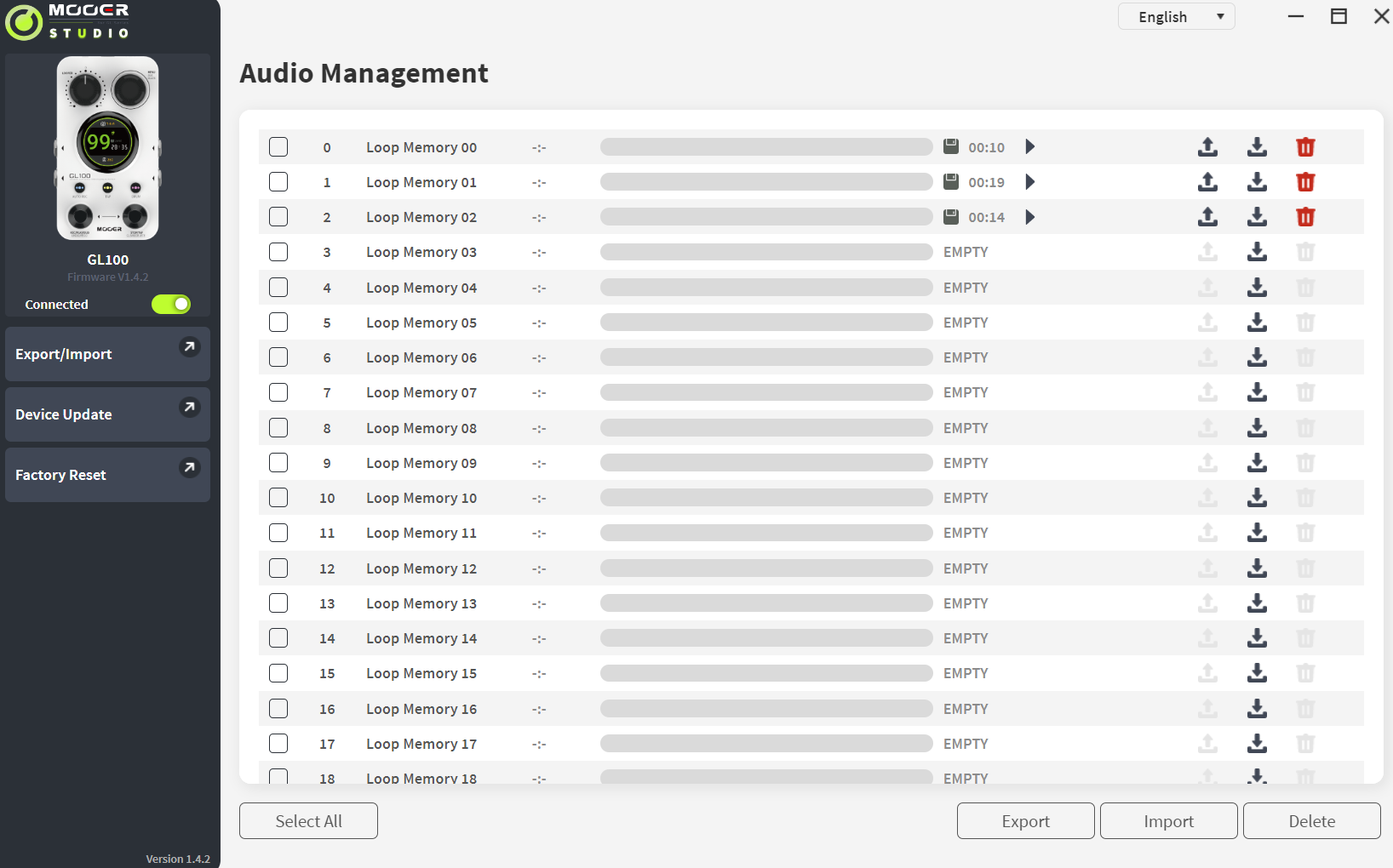Image resolution: width=1393 pixels, height=868 pixels.
Task: Open the English language dropdown
Action: (1176, 17)
